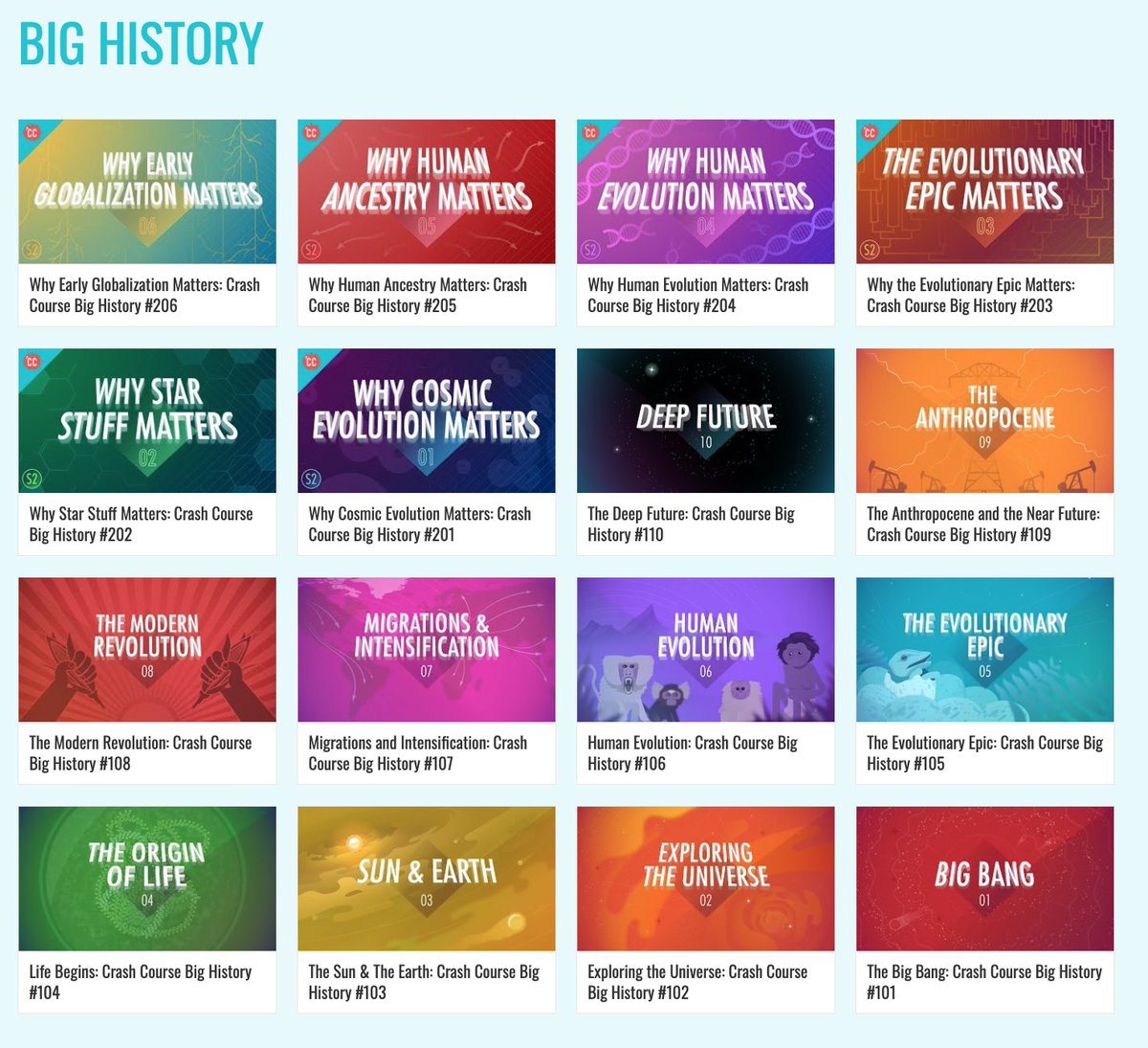Open the Big Bang video thumbnail
1148x1048 pixels.
coord(985,879)
